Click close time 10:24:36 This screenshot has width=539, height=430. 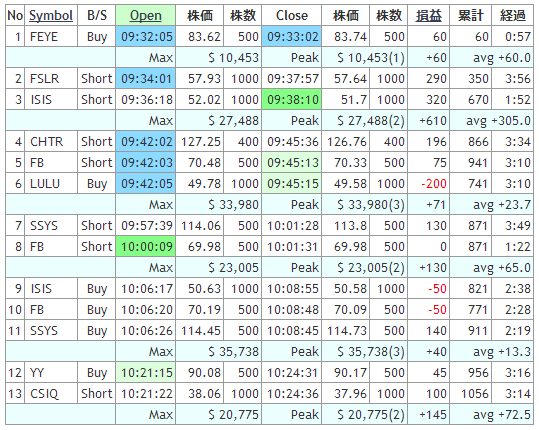tap(293, 394)
